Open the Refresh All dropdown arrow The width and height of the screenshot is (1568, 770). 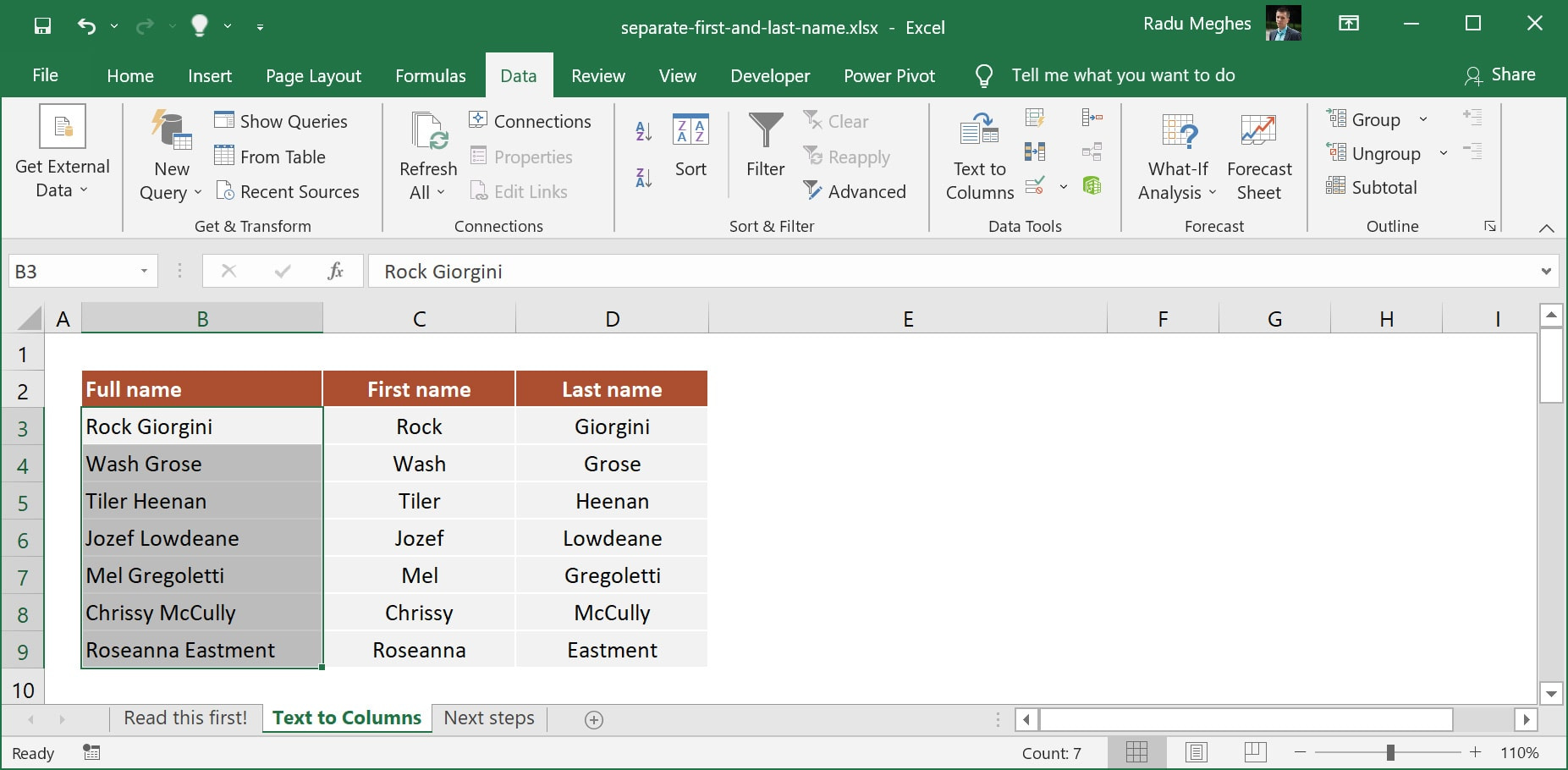tap(443, 192)
